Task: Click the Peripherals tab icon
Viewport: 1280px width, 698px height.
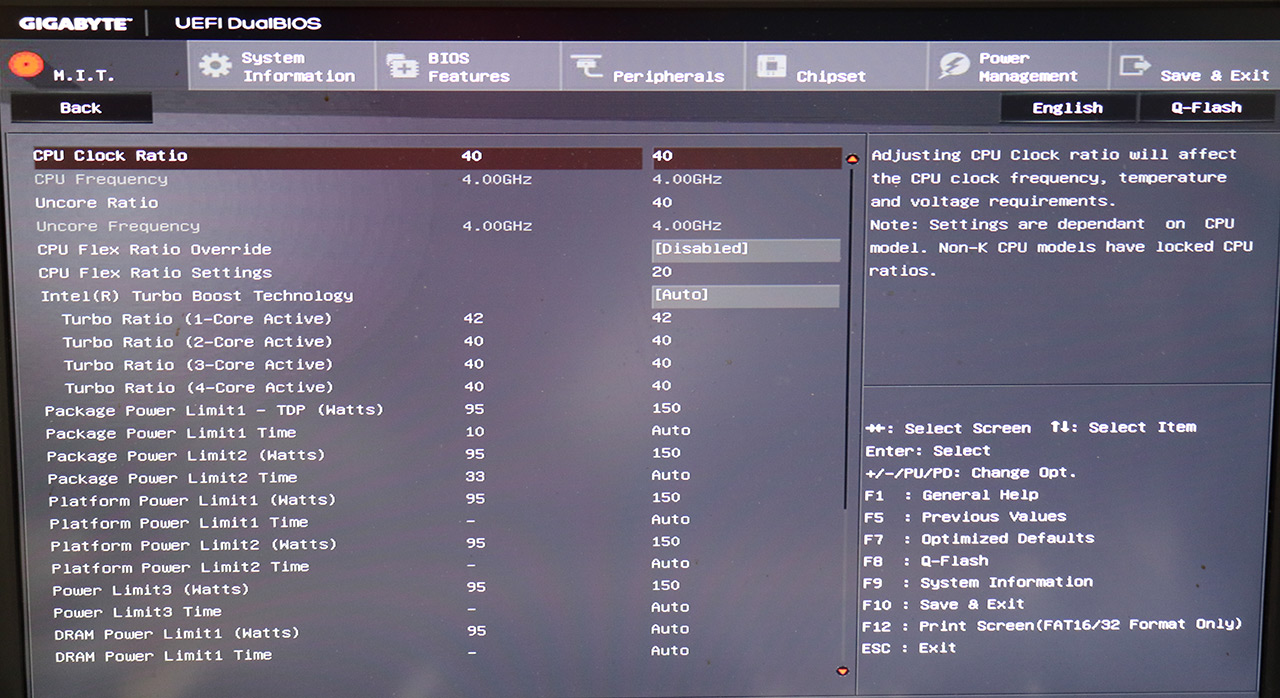Action: (x=586, y=67)
